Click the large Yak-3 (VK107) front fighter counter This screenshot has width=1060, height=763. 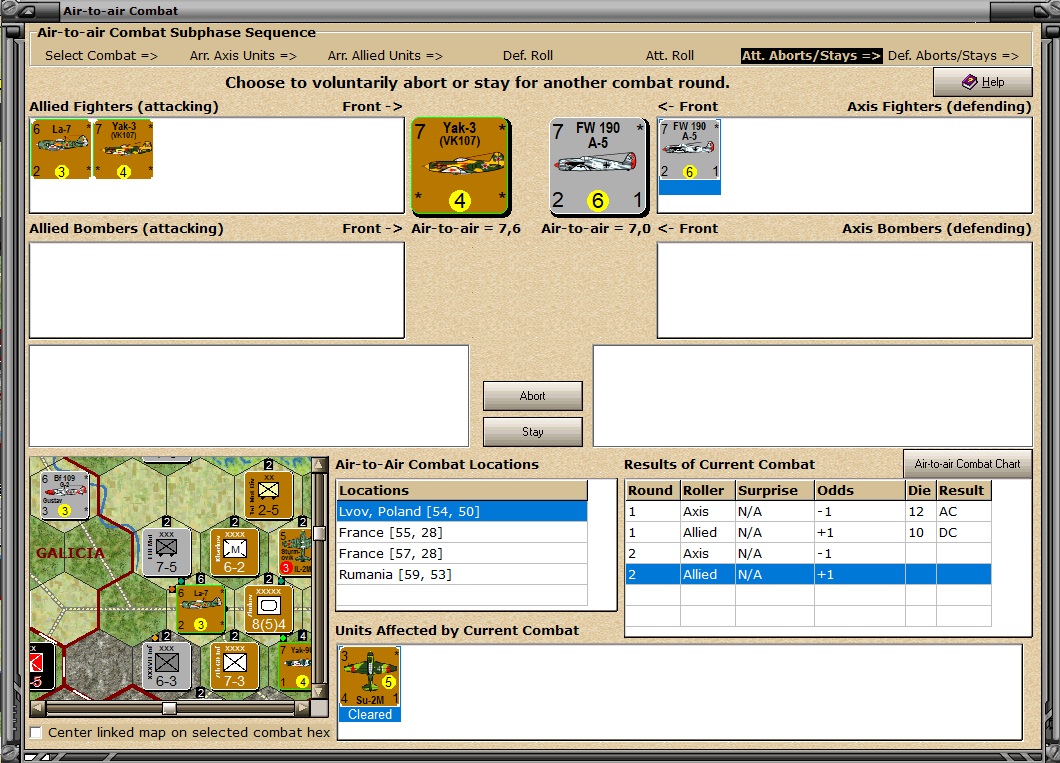pos(460,167)
